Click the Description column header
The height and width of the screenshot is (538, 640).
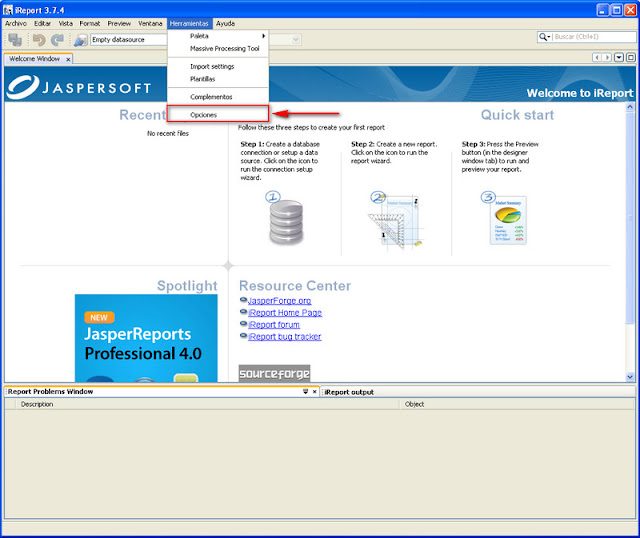tap(207, 404)
